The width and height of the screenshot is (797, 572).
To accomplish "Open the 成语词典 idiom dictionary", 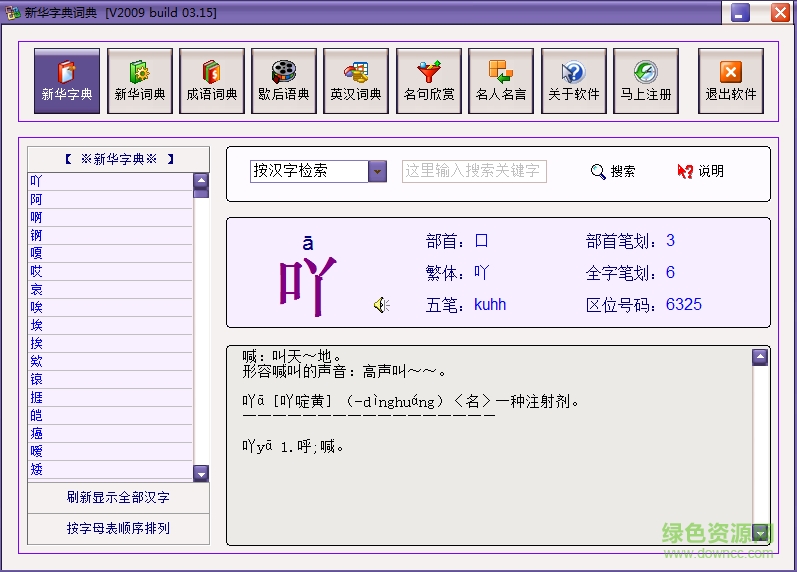I will coord(212,81).
